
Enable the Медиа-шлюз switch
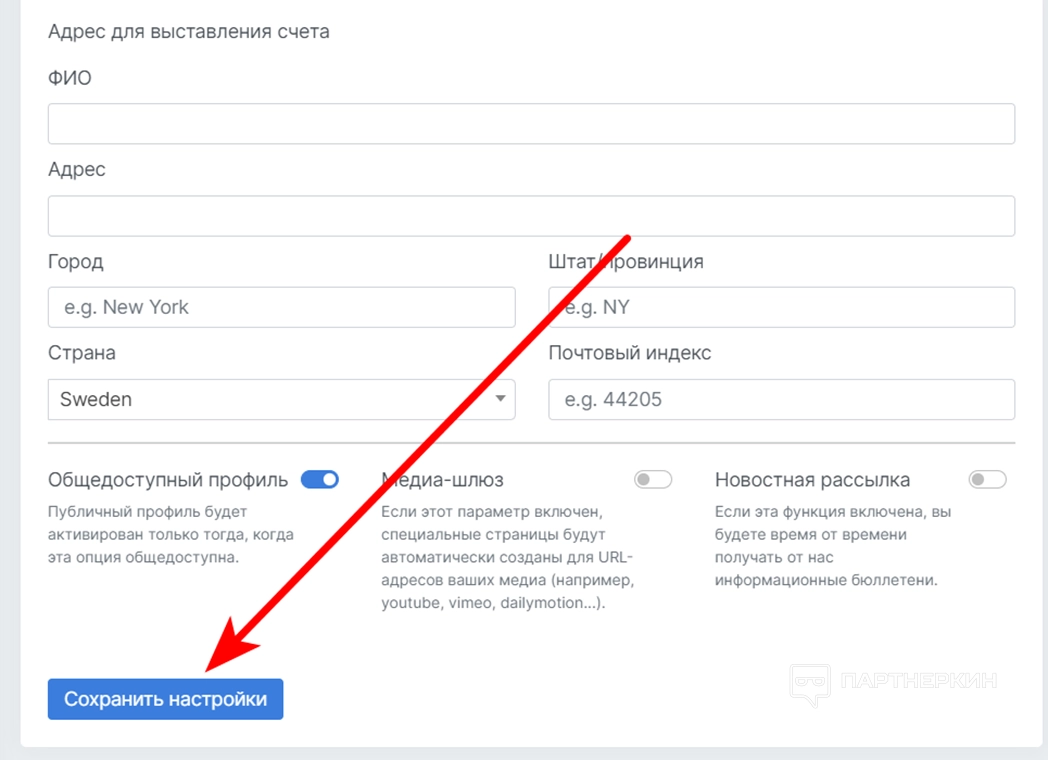pyautogui.click(x=653, y=480)
